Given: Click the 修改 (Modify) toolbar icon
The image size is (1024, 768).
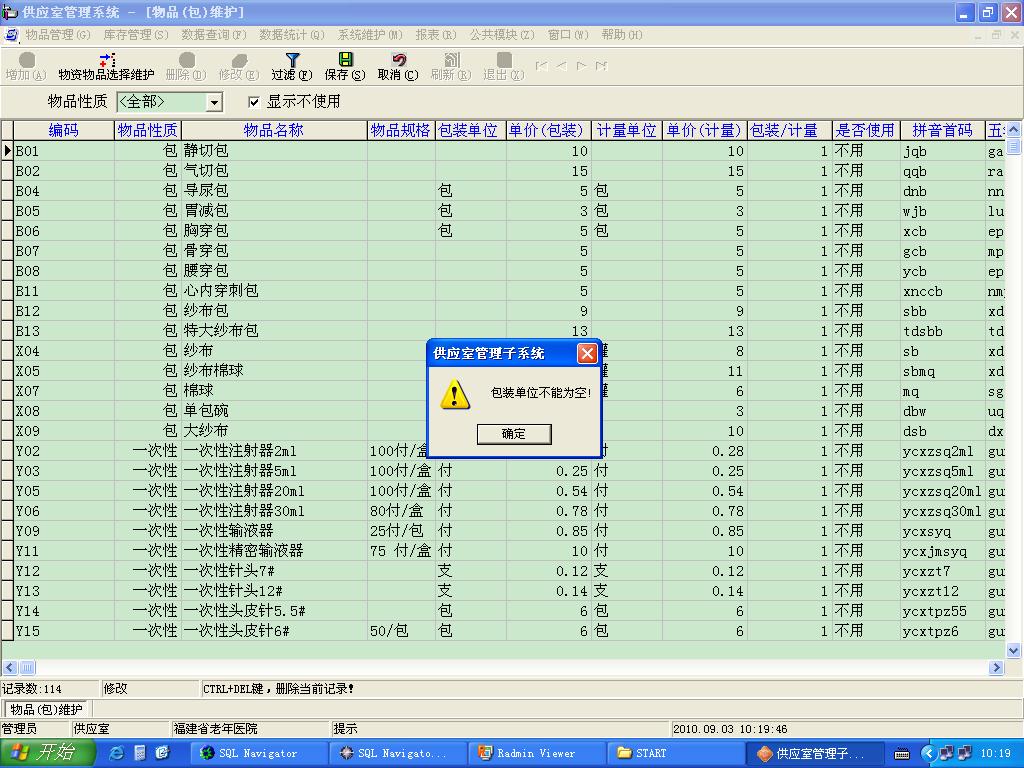Looking at the screenshot, I should coord(239,67).
